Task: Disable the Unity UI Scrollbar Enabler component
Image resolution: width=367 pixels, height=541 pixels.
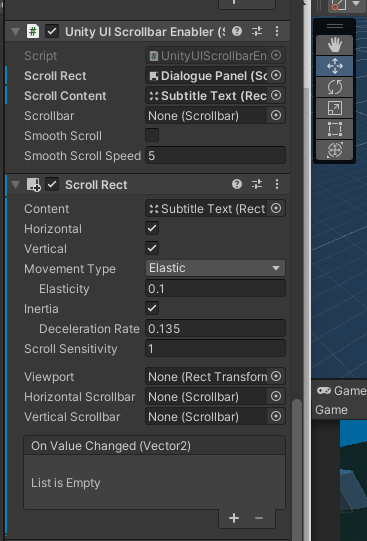Action: coord(52,31)
